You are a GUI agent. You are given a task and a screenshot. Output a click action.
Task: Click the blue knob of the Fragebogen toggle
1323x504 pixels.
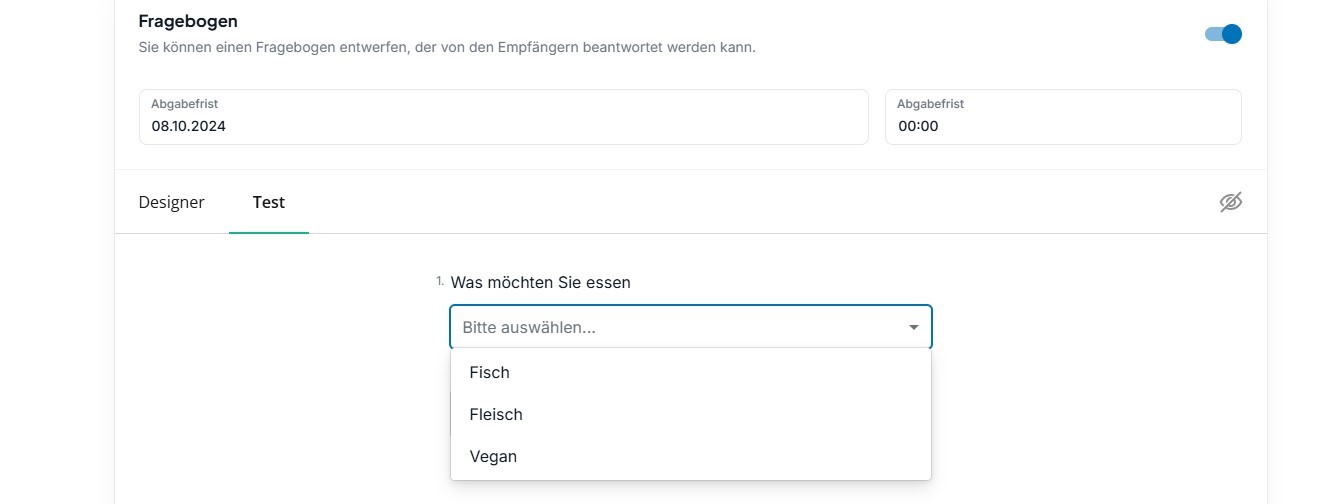[x=1231, y=34]
